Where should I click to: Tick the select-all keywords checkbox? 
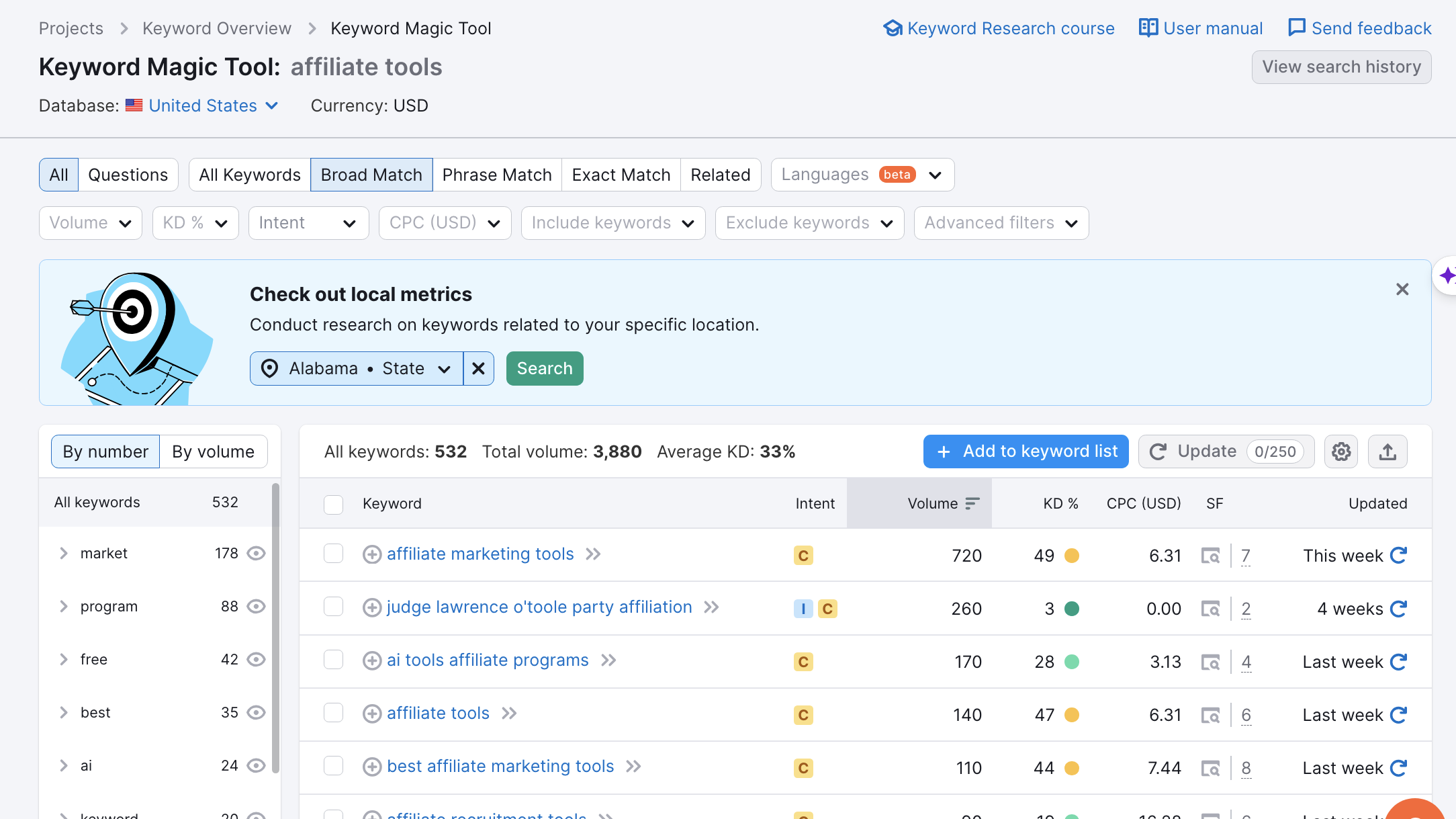pos(333,505)
